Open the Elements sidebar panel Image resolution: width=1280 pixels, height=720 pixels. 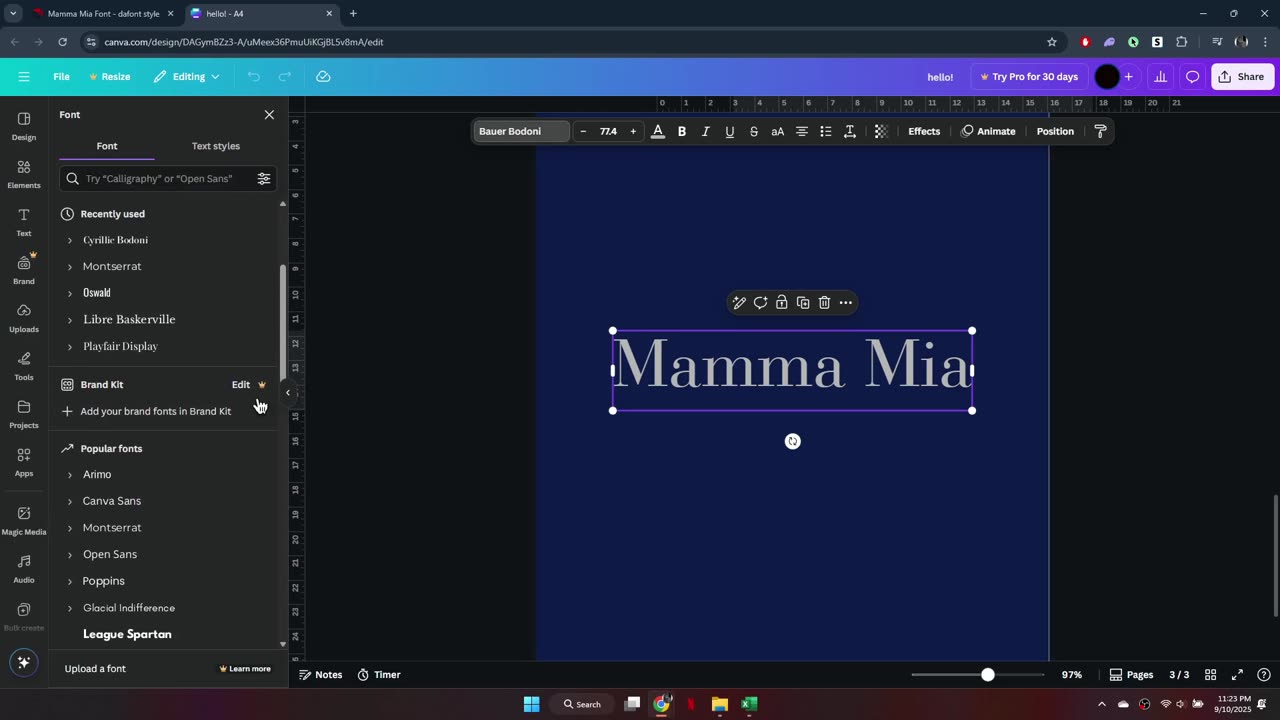point(24,174)
